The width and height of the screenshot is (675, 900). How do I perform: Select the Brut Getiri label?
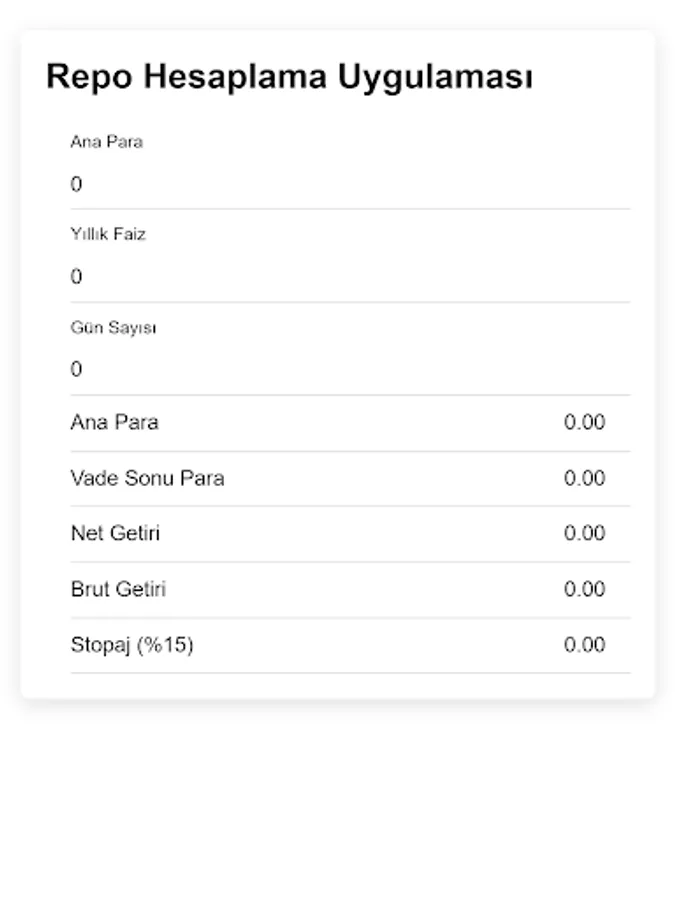click(x=118, y=589)
